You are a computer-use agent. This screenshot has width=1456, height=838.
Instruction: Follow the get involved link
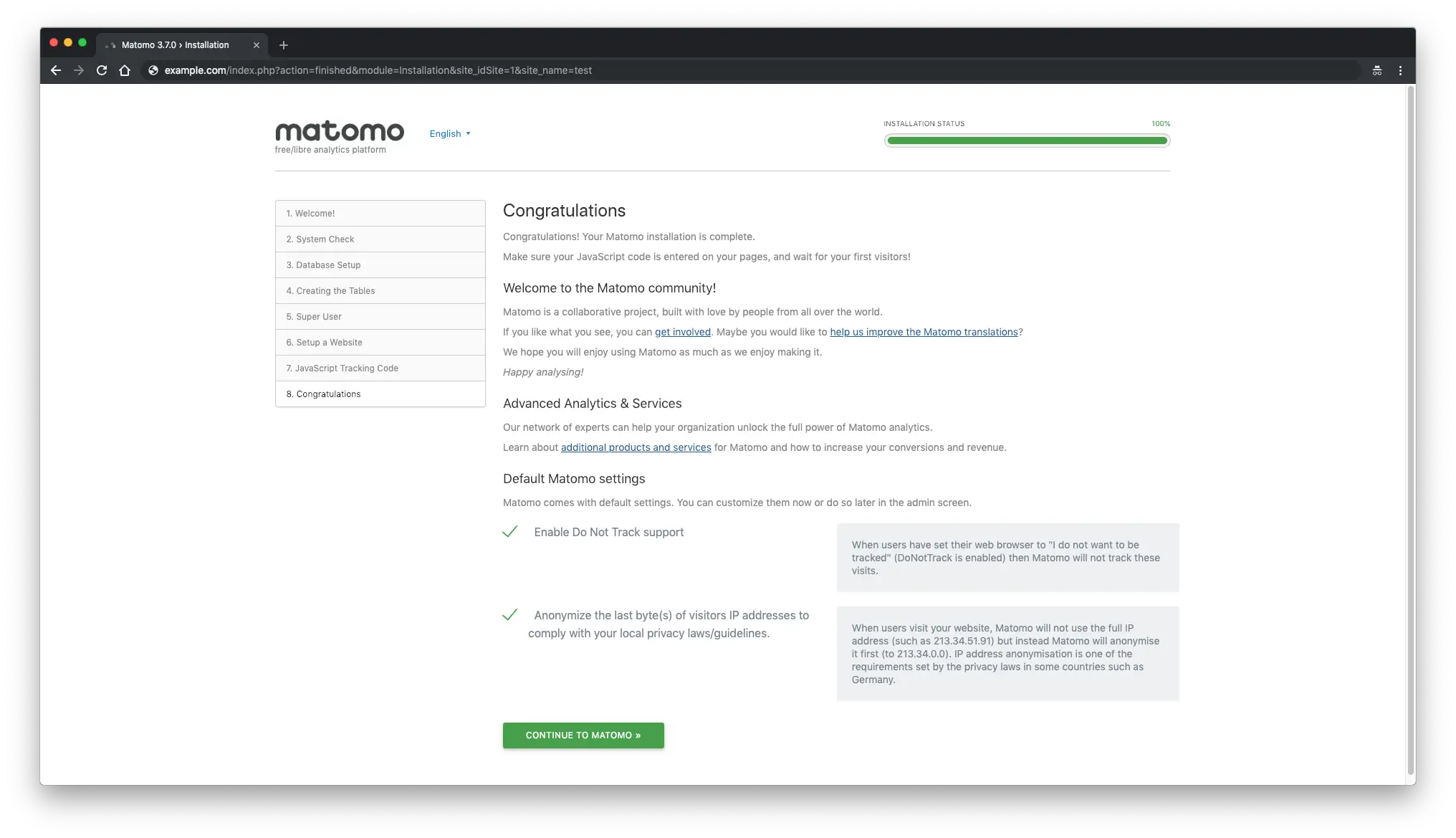click(x=682, y=332)
